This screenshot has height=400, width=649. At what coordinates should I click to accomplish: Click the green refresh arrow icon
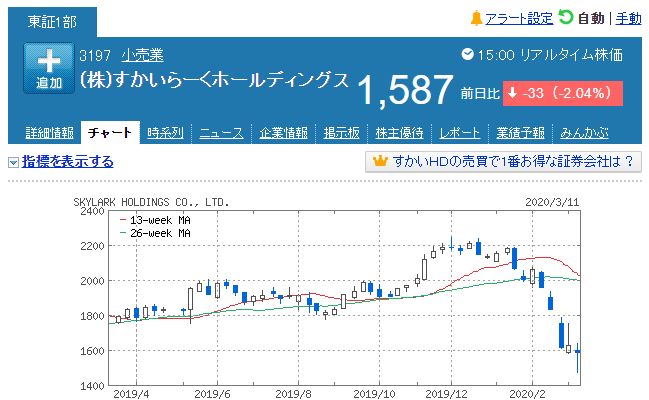coord(565,17)
